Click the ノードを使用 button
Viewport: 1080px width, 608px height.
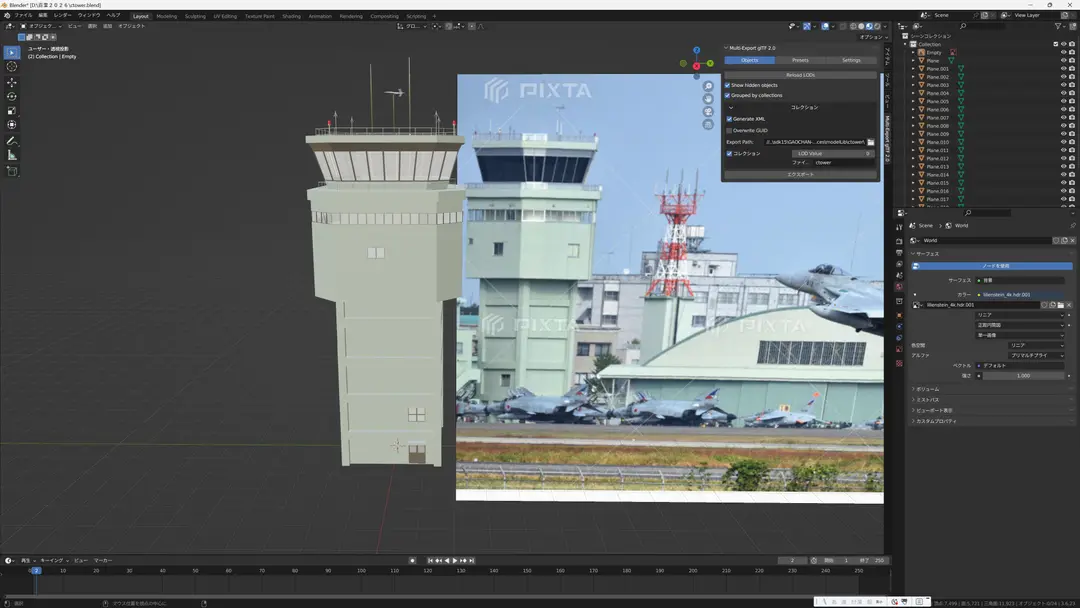(x=993, y=266)
